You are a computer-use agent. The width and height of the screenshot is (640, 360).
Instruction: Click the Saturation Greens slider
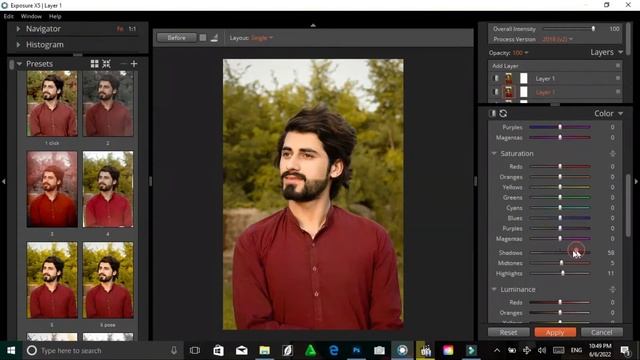[560, 198]
